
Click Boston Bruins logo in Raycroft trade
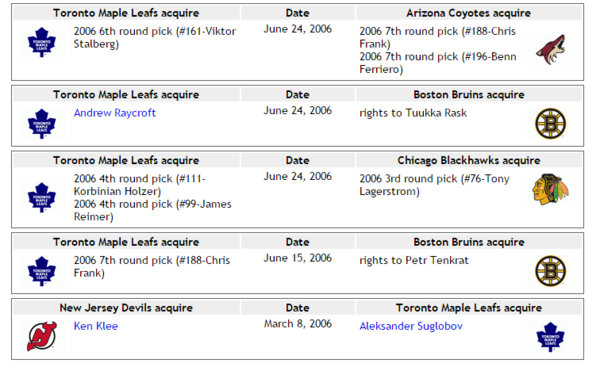(550, 124)
